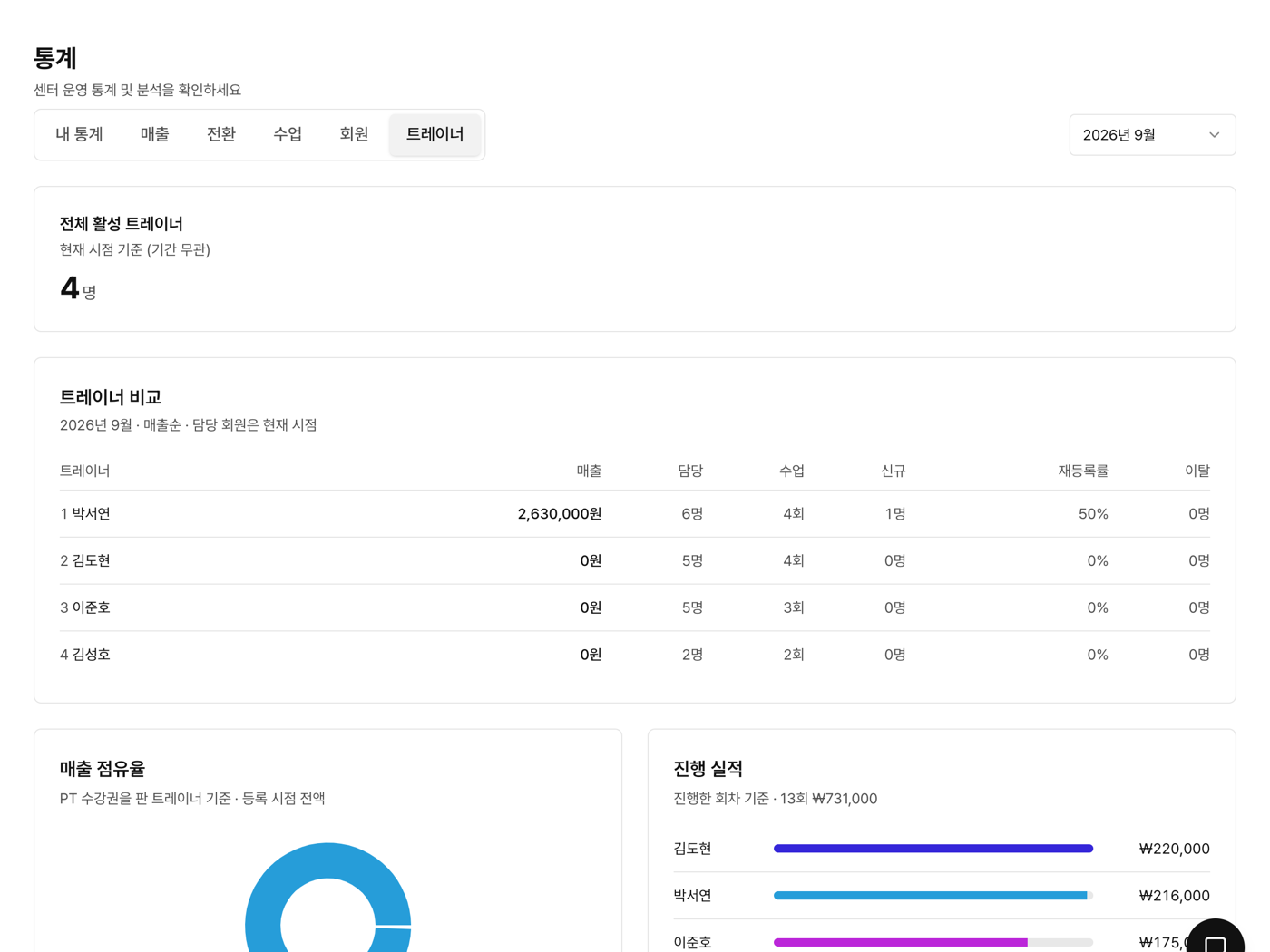
Task: Open the 2026년 9월 month dropdown
Action: click(x=1152, y=135)
